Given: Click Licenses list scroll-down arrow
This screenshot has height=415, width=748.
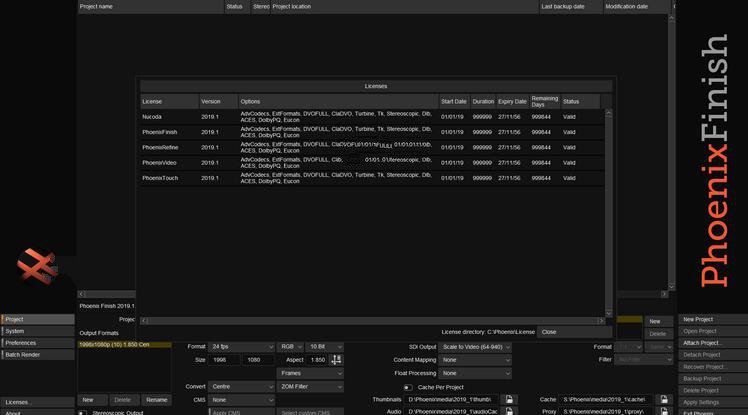Looking at the screenshot, I should (608, 313).
